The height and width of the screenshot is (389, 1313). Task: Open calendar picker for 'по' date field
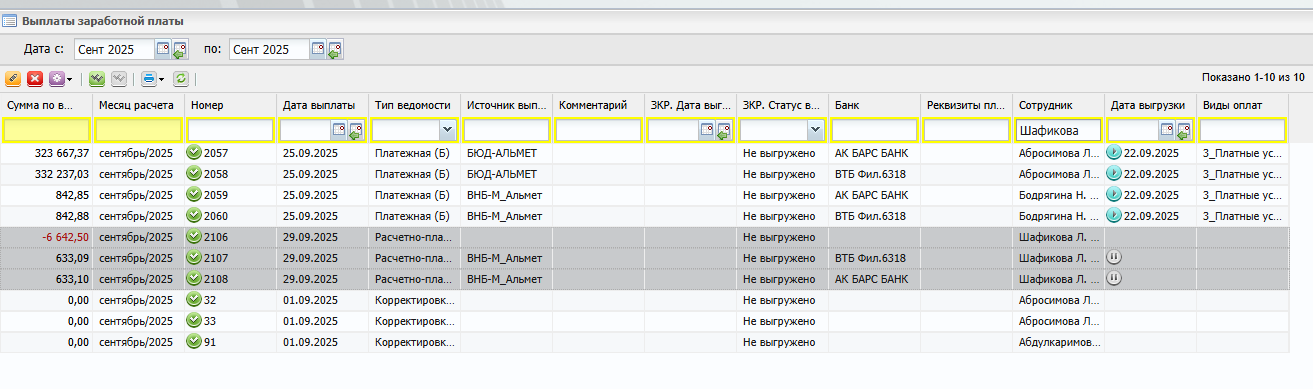(x=317, y=48)
